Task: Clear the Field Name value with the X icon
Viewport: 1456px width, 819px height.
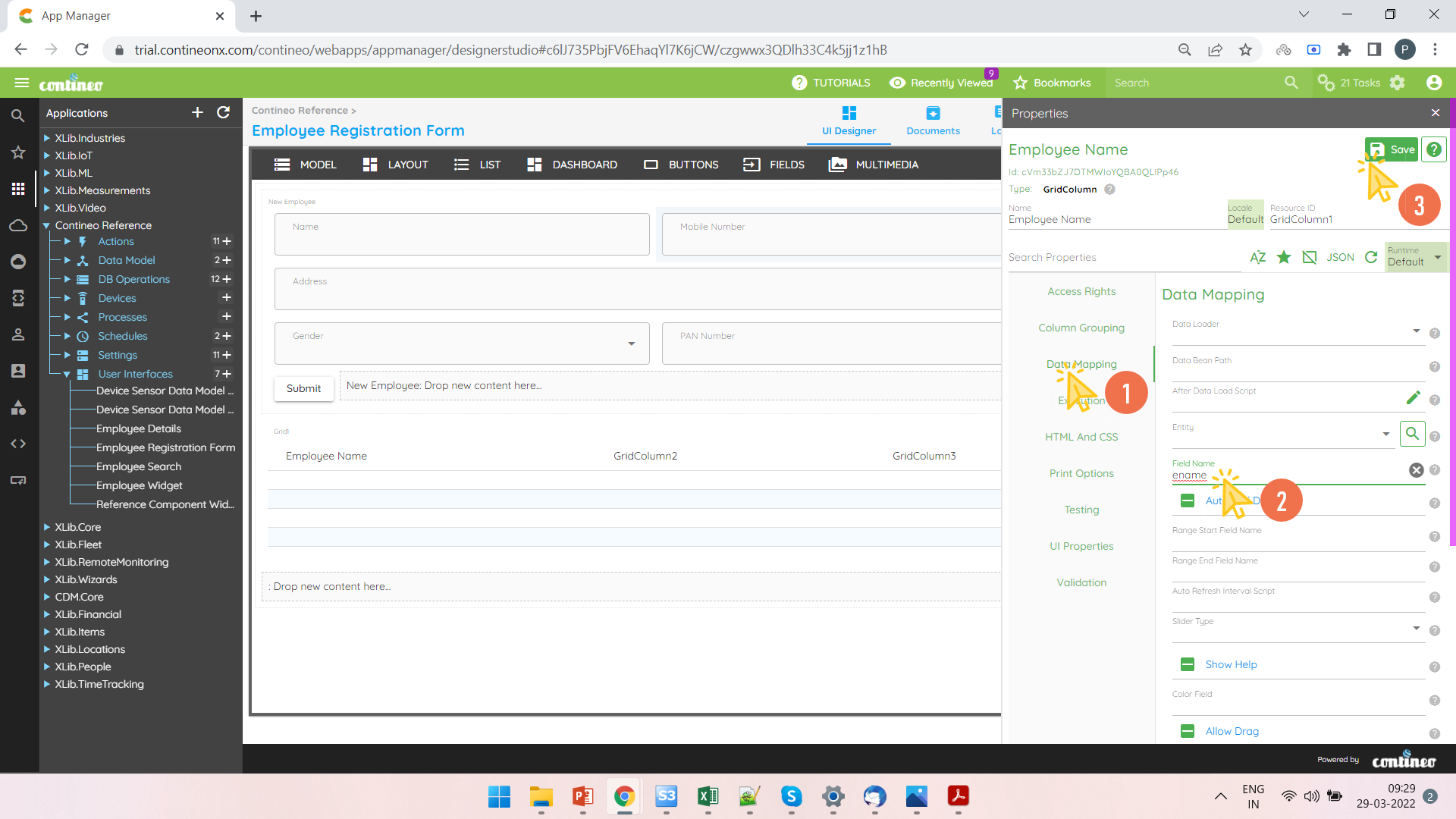Action: pos(1416,470)
